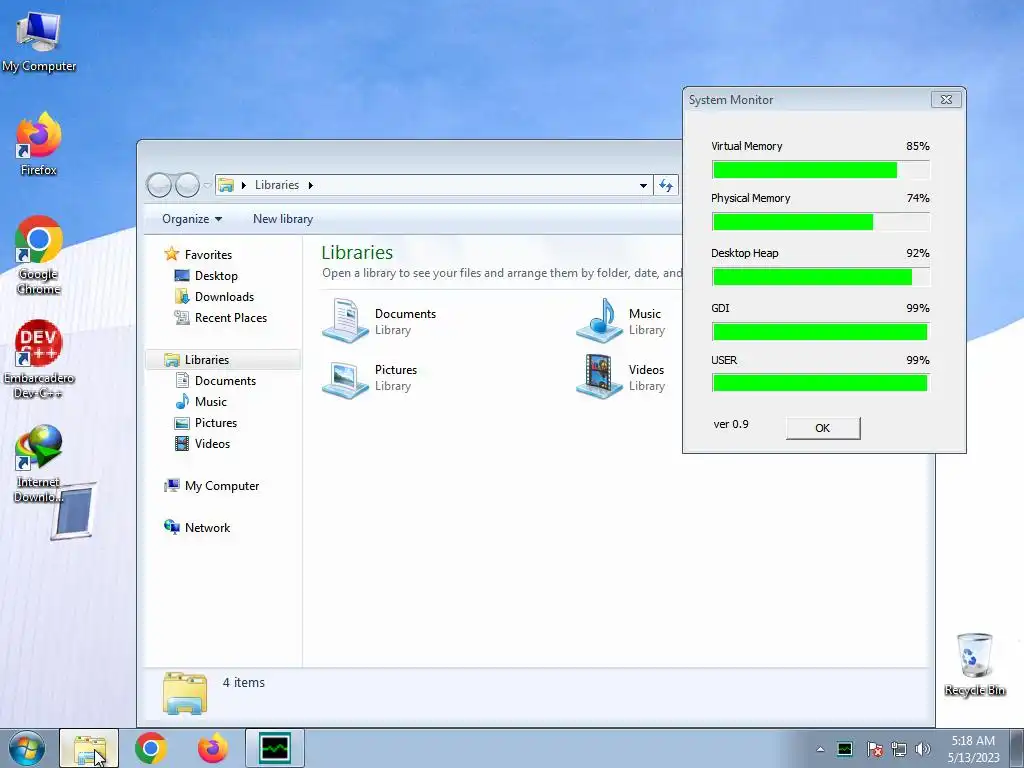Open the Organize menu
The height and width of the screenshot is (768, 1024).
(192, 219)
